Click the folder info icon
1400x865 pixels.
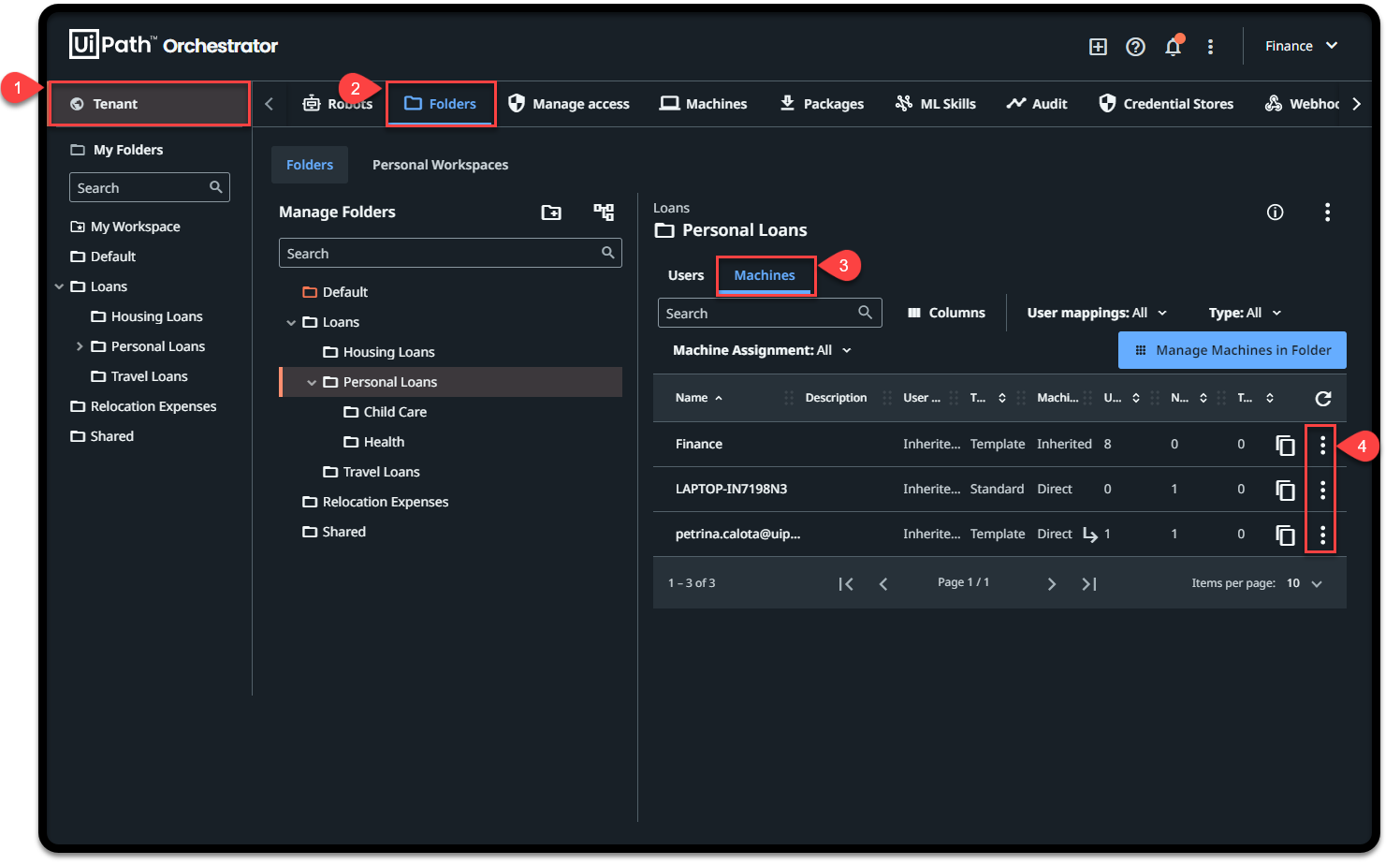tap(1275, 213)
